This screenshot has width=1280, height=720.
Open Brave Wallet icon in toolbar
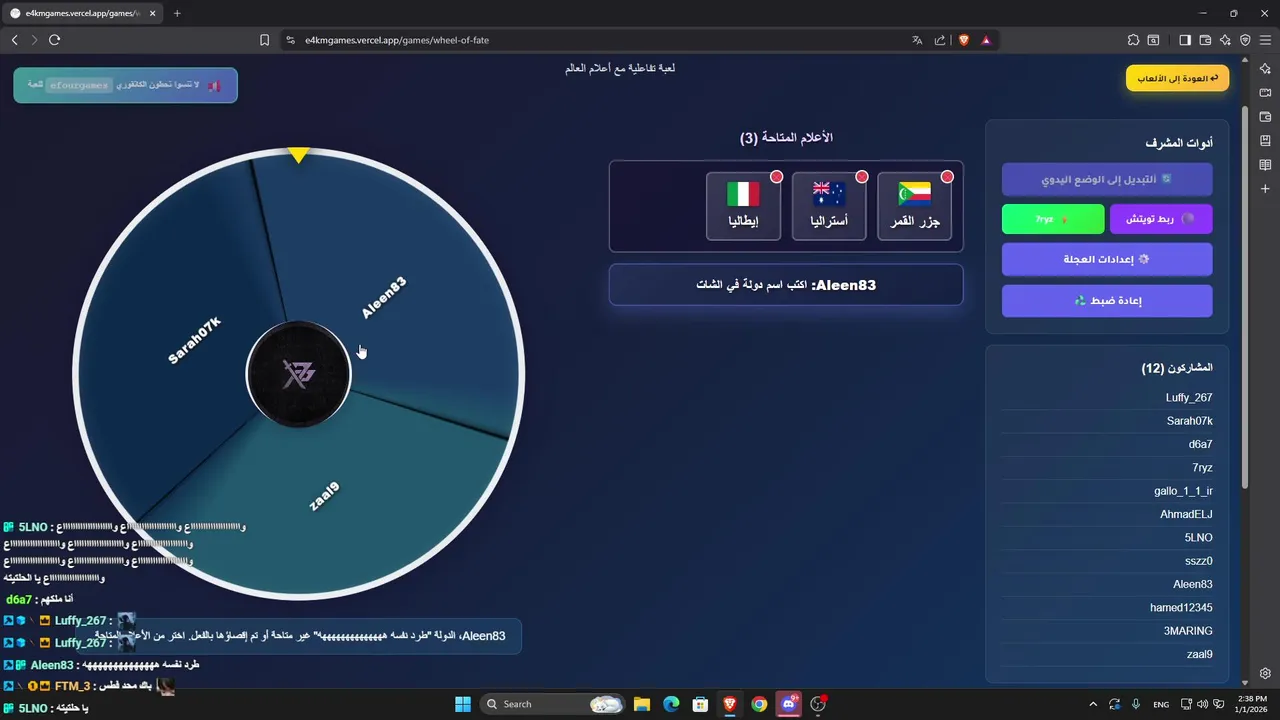(1205, 40)
